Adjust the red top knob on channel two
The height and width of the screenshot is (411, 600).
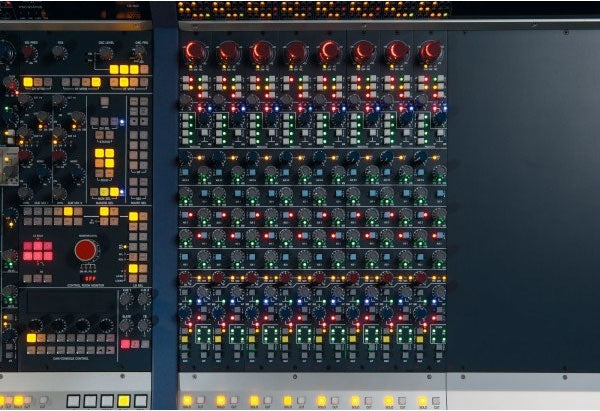pos(229,51)
